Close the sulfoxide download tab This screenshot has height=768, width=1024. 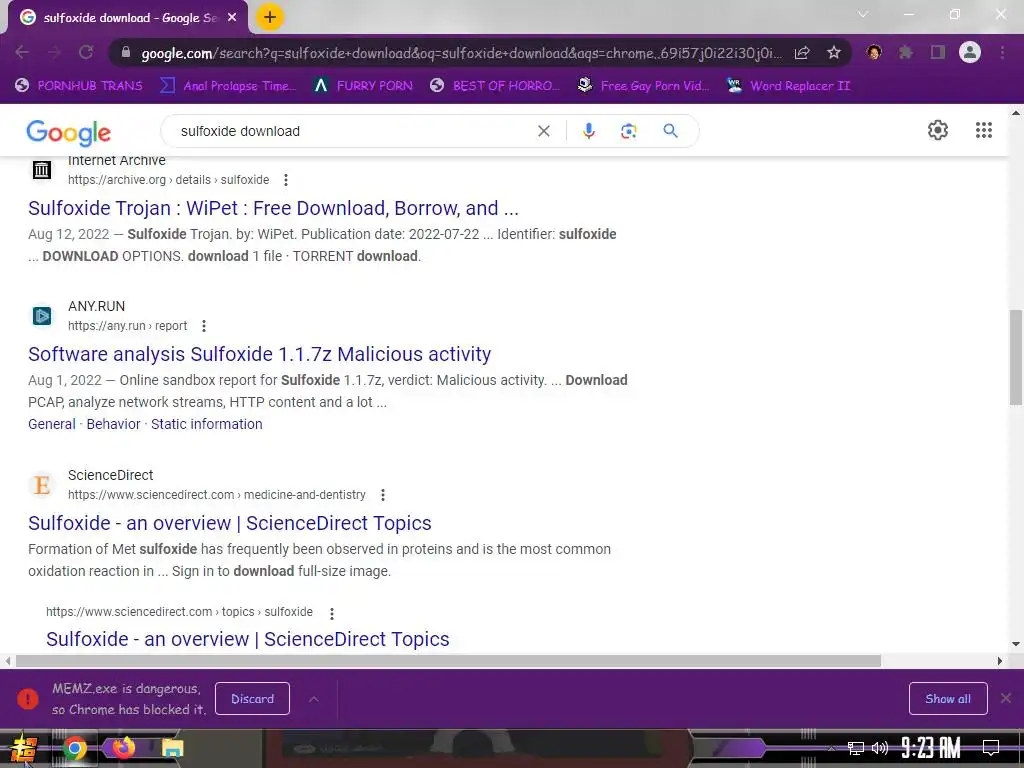(x=232, y=18)
